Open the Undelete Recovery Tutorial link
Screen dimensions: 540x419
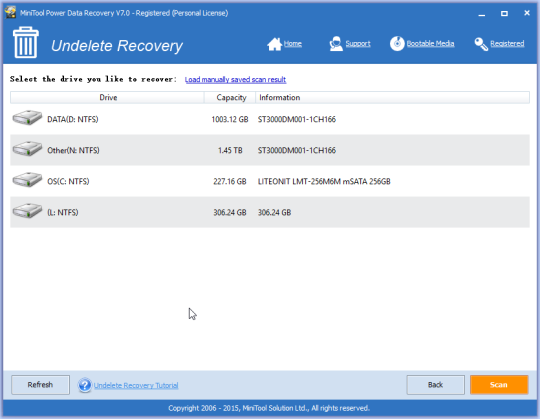136,385
